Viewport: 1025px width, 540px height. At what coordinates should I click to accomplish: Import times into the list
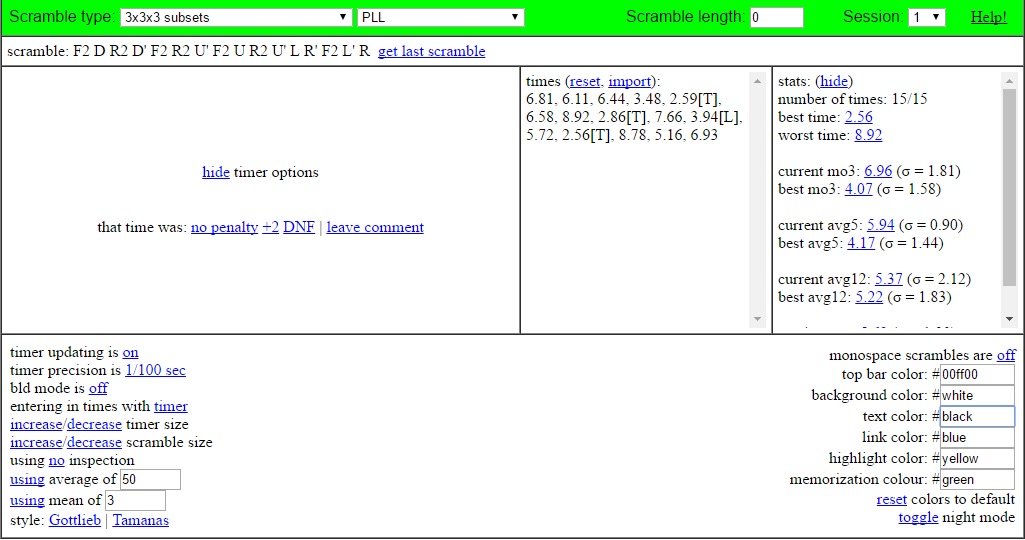(630, 81)
